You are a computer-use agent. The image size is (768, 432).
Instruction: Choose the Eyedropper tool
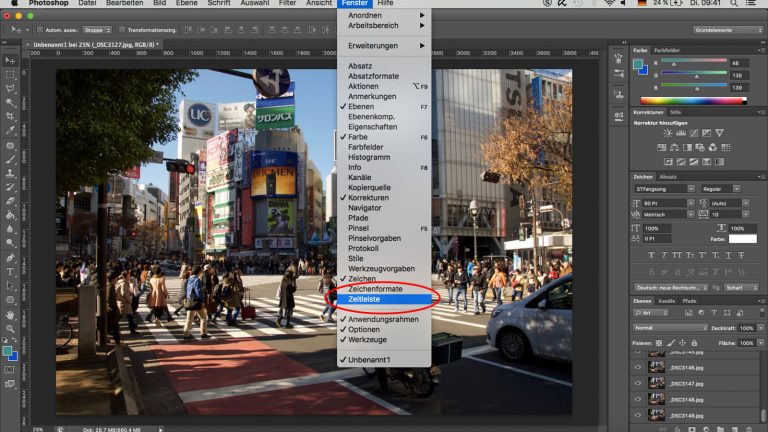click(10, 130)
